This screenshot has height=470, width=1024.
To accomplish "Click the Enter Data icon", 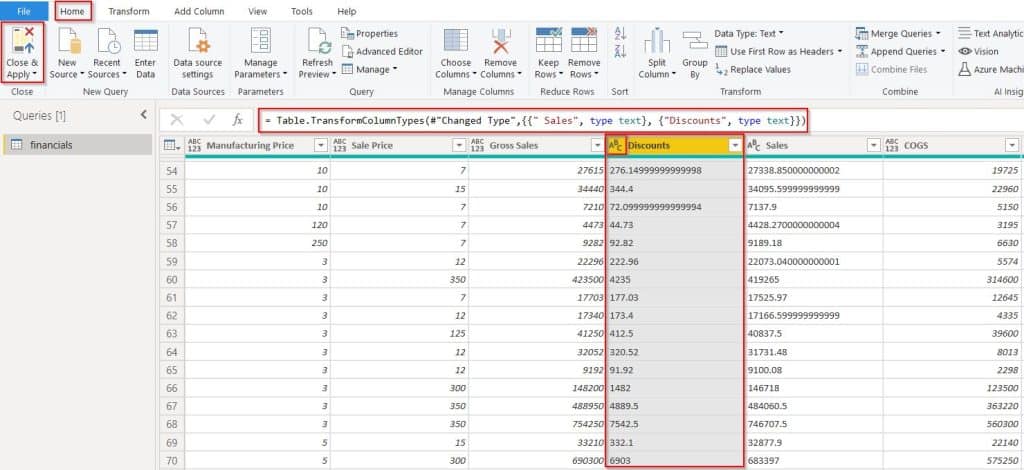I will (146, 40).
